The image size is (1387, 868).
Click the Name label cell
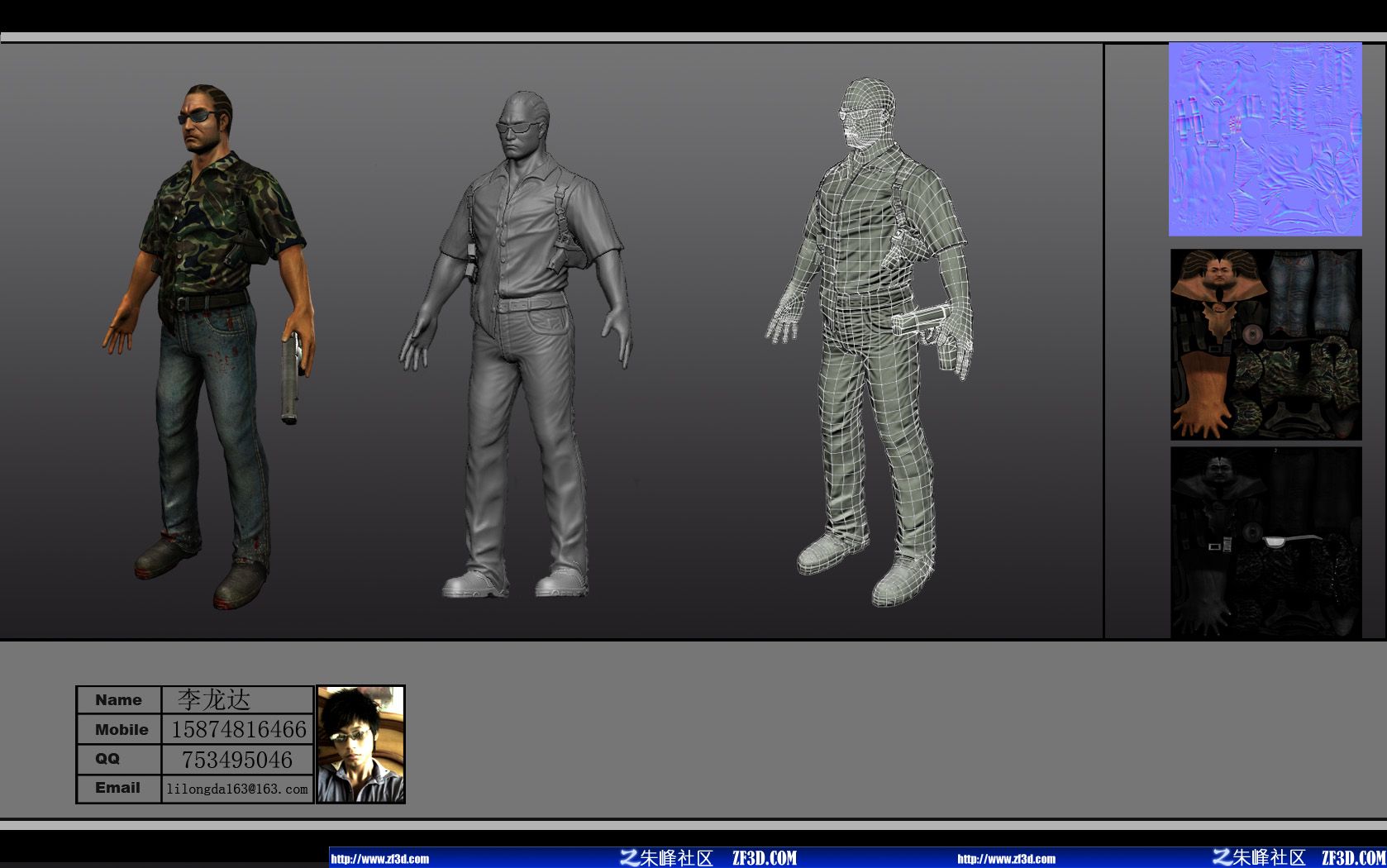point(119,700)
